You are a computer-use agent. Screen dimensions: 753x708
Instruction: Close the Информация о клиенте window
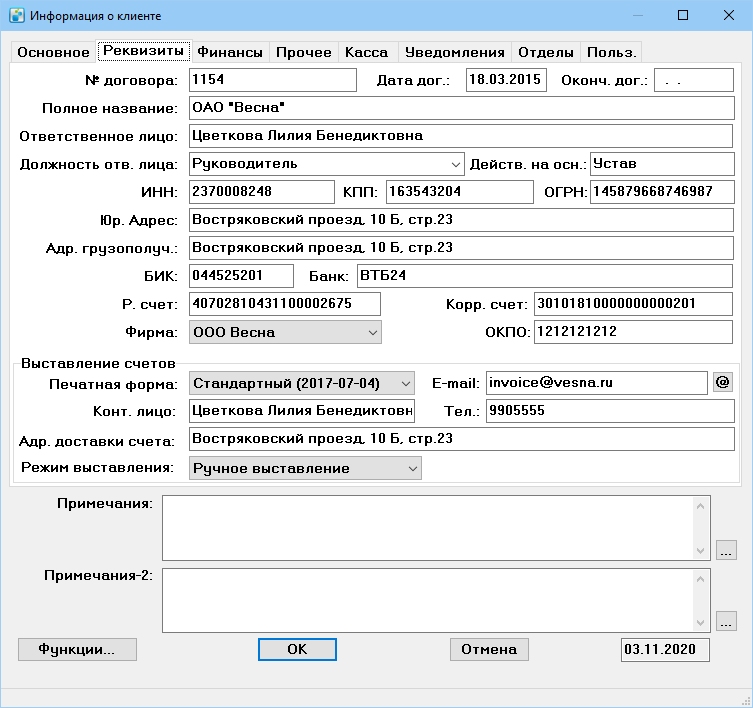729,15
